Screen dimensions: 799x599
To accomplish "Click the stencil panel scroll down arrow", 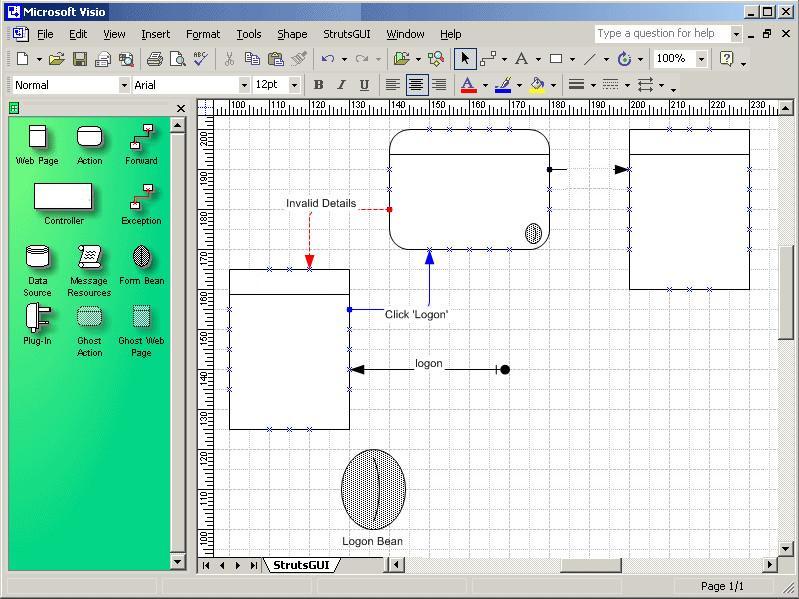I will (x=177, y=562).
